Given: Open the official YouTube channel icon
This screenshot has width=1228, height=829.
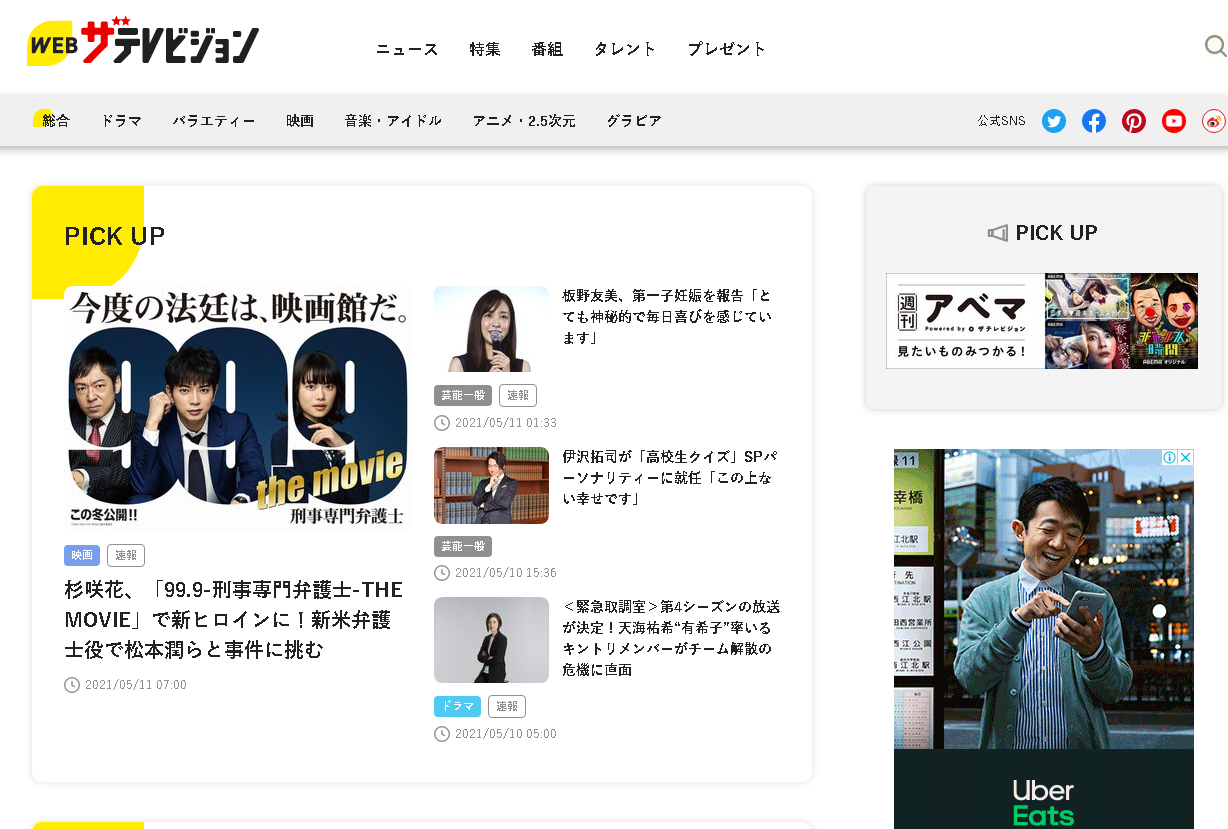Looking at the screenshot, I should click(1174, 121).
